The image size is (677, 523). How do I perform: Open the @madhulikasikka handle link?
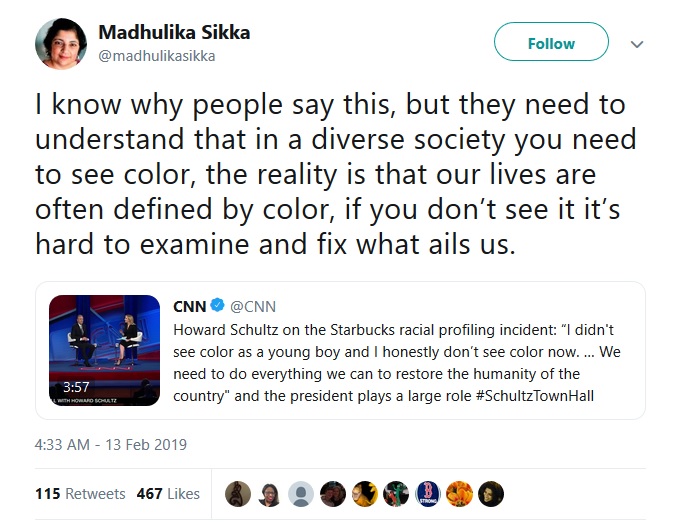click(x=157, y=56)
